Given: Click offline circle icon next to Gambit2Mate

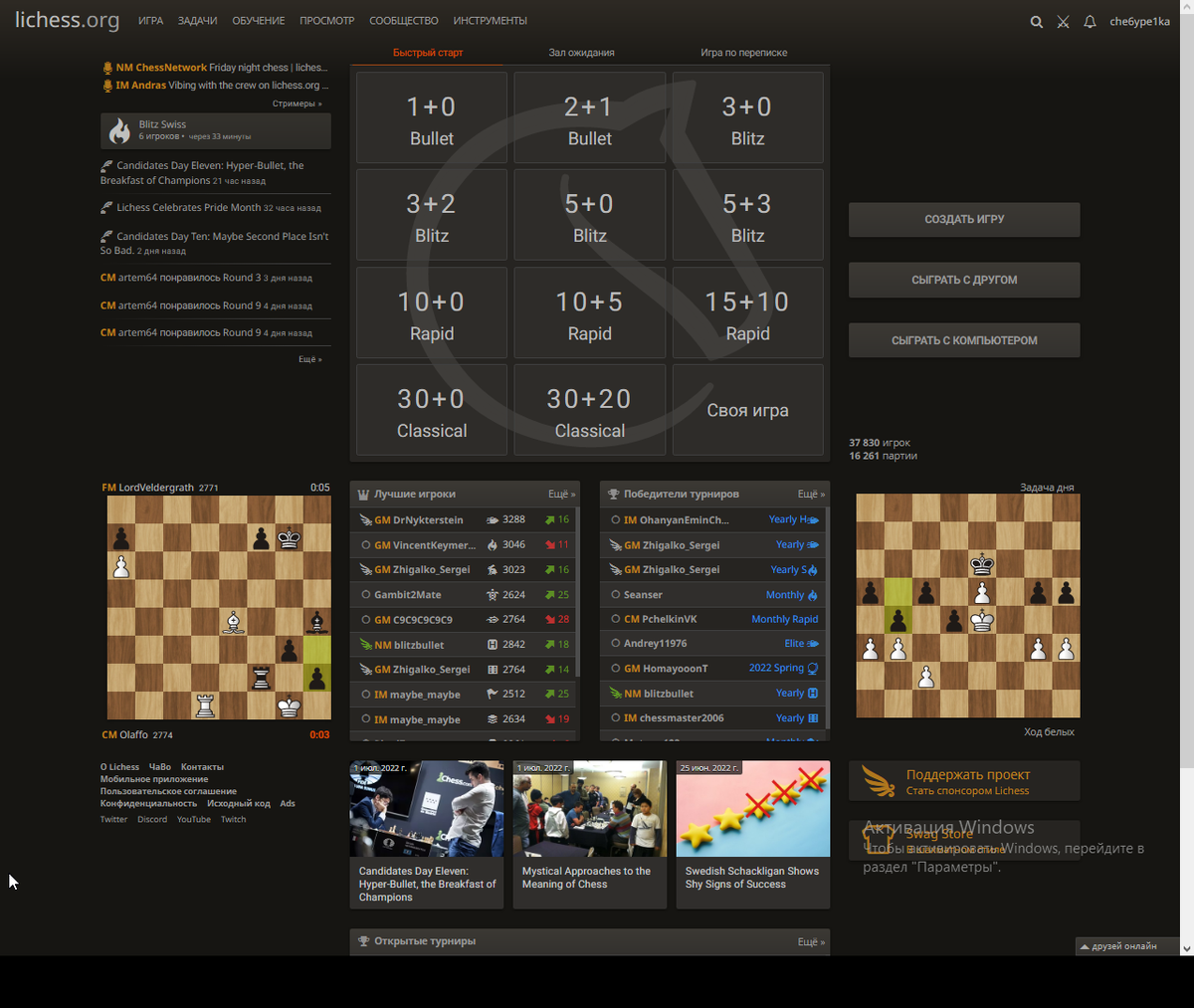Looking at the screenshot, I should (x=366, y=595).
